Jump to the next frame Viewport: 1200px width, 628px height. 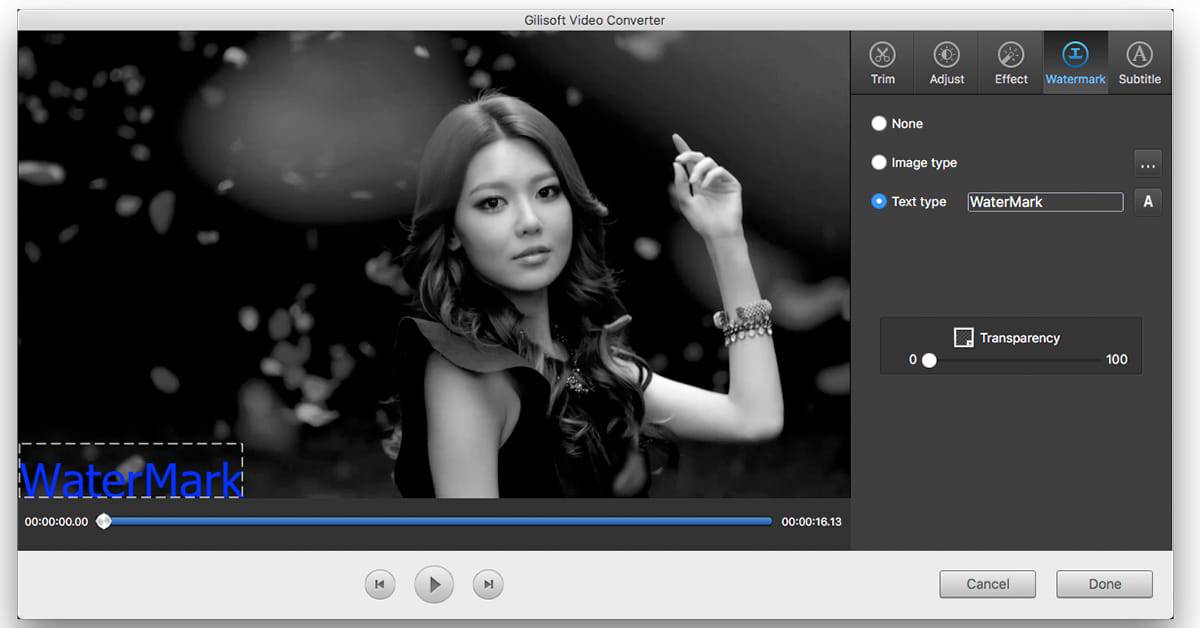click(487, 584)
